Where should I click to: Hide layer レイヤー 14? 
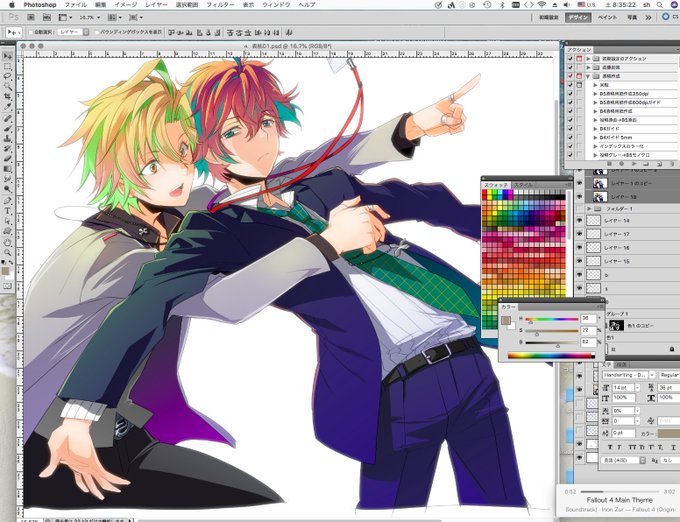[579, 221]
